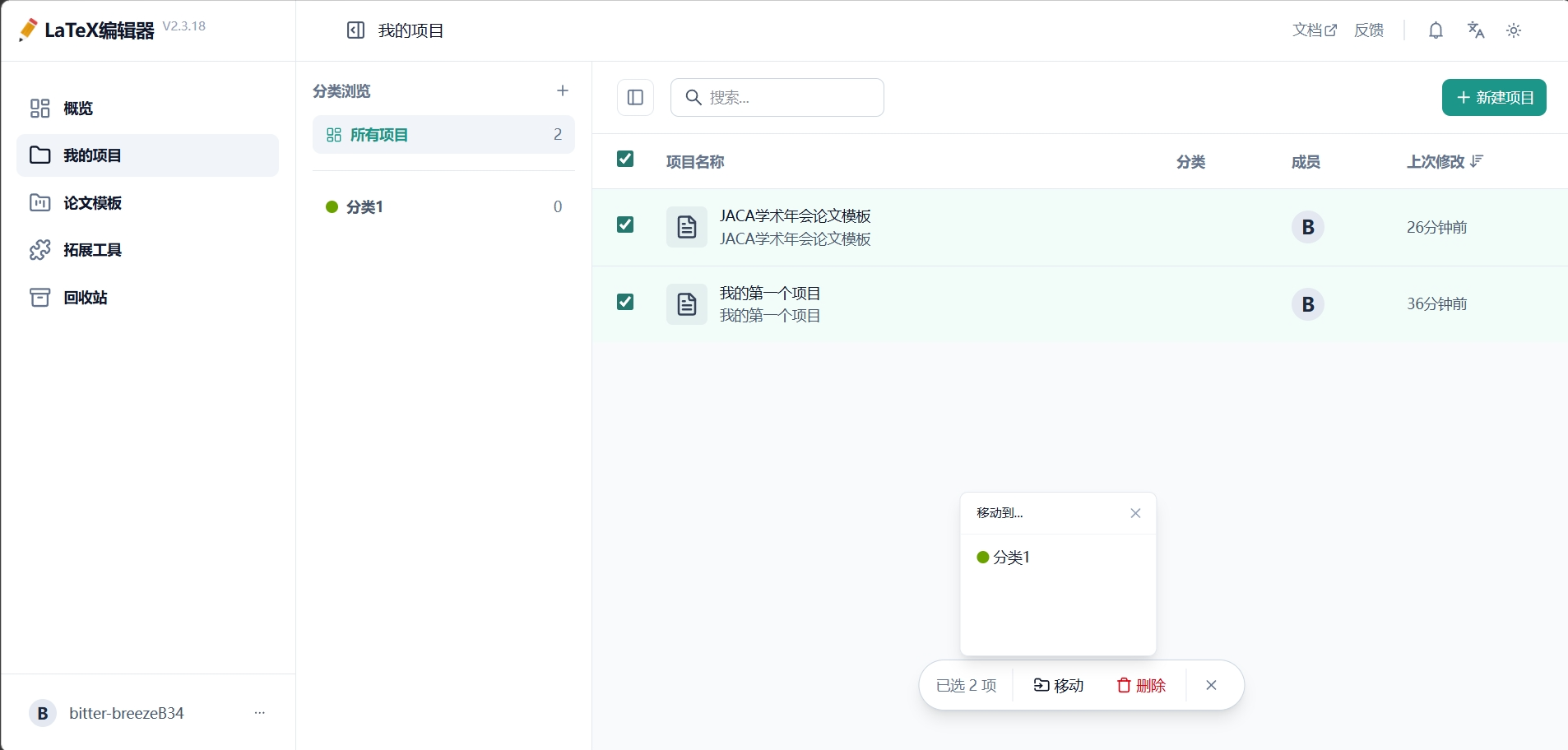The height and width of the screenshot is (750, 1568).
Task: Open project titled 我的第一个项目
Action: [770, 293]
